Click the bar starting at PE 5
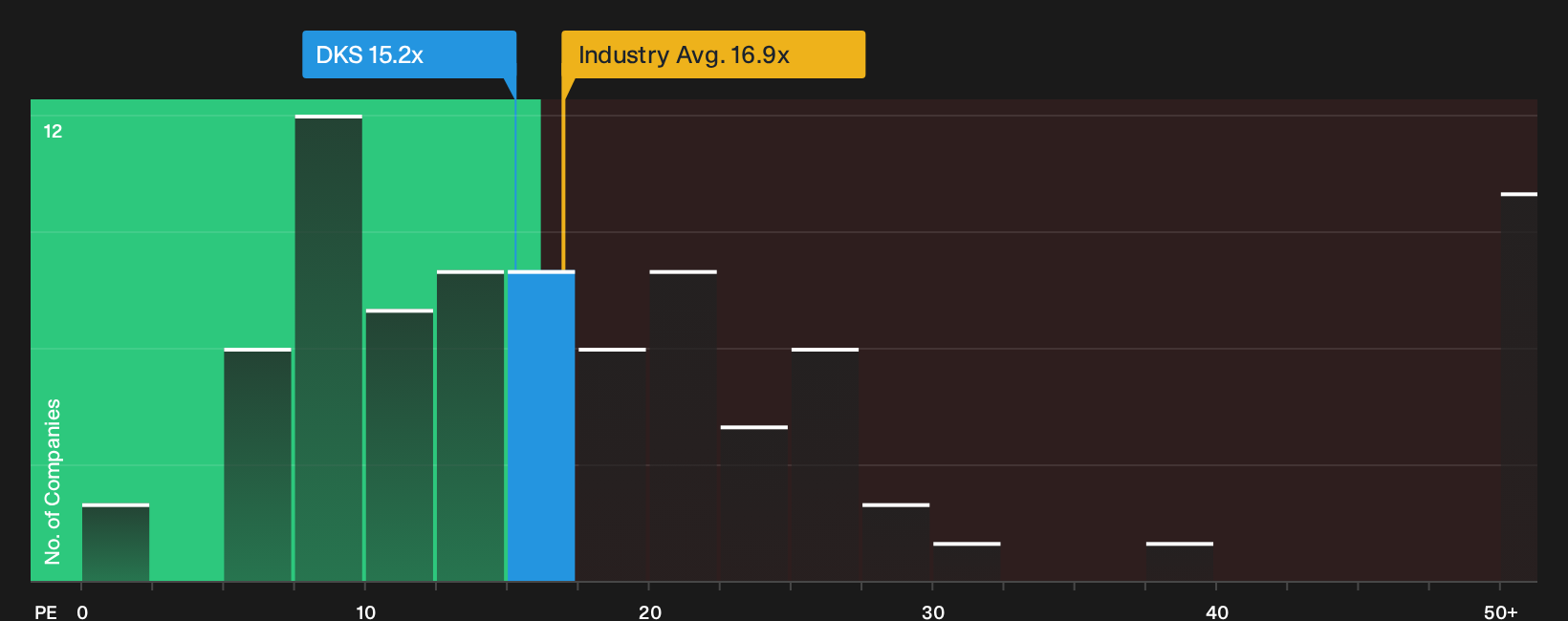 click(x=257, y=464)
